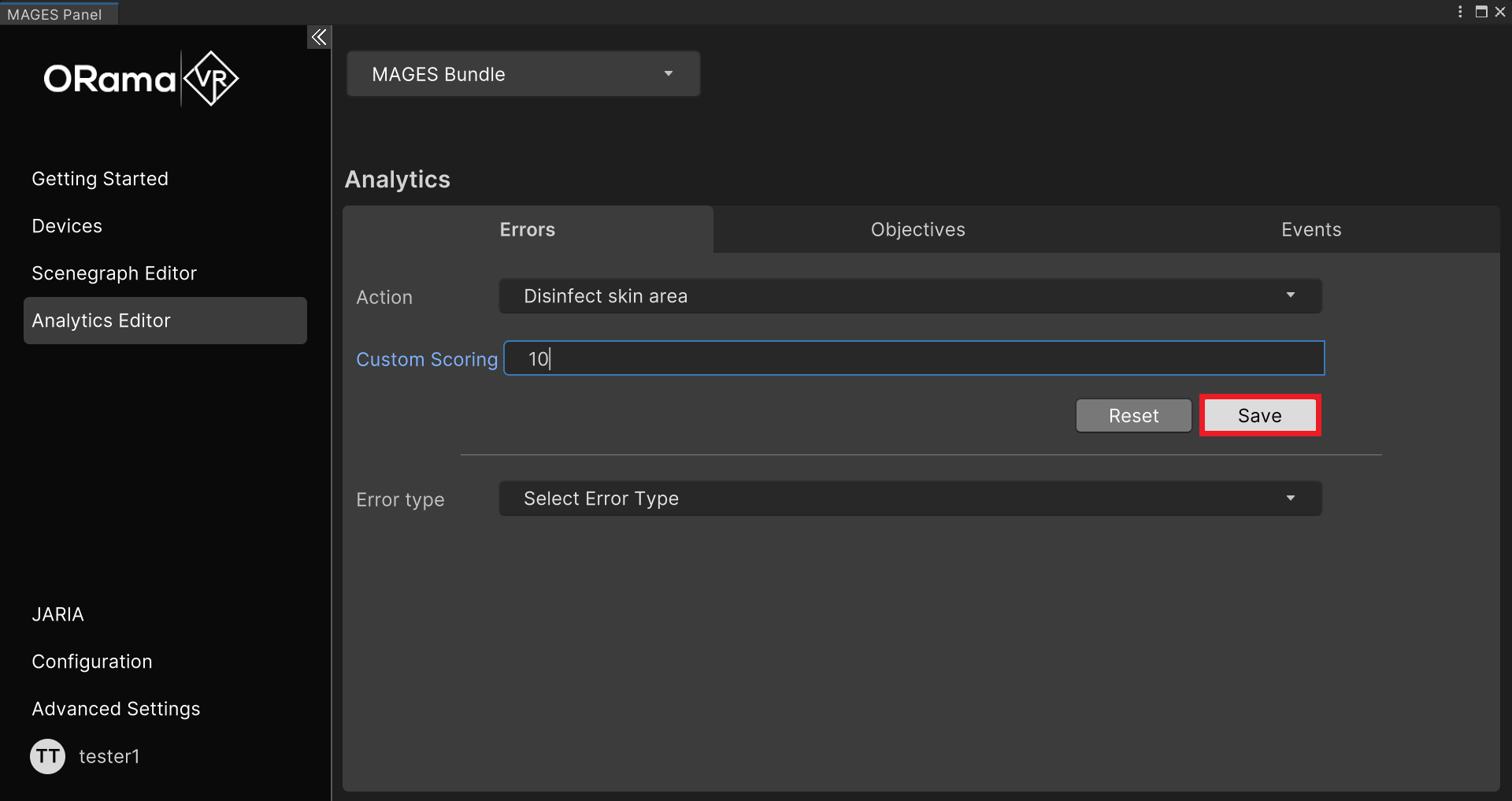Open the JARIA sidebar item
Image resolution: width=1512 pixels, height=801 pixels.
pyautogui.click(x=57, y=614)
